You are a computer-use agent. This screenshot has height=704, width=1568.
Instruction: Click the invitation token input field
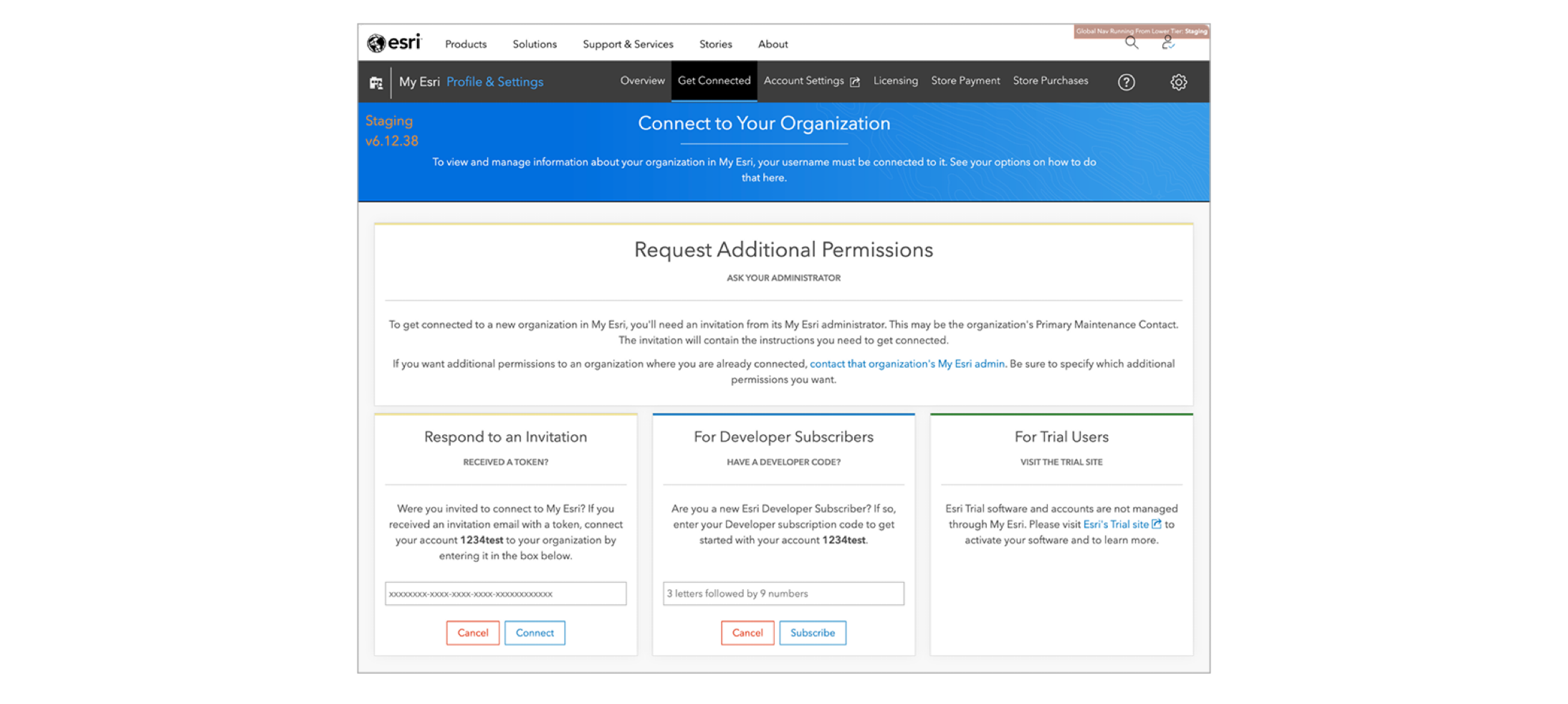point(505,594)
